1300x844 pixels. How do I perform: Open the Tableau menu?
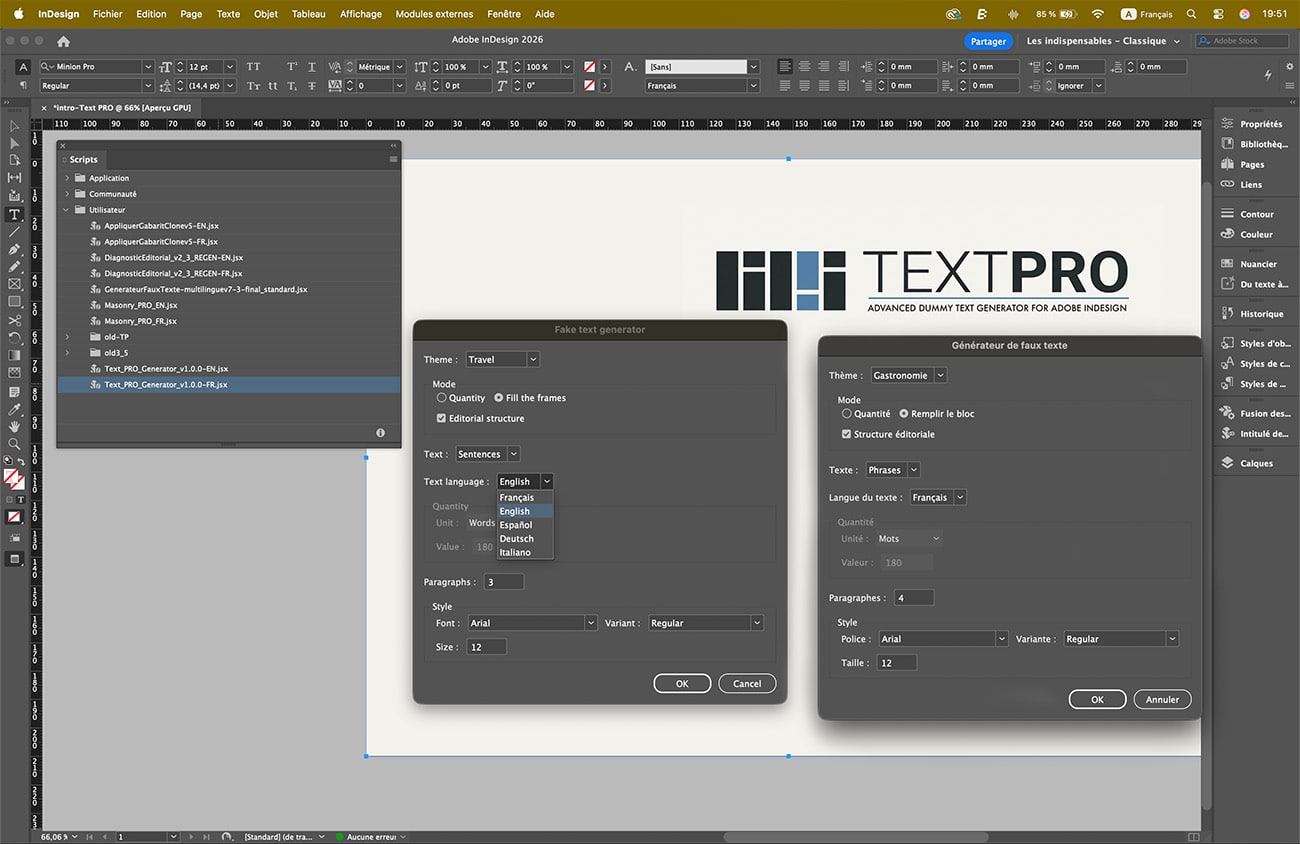(x=308, y=14)
